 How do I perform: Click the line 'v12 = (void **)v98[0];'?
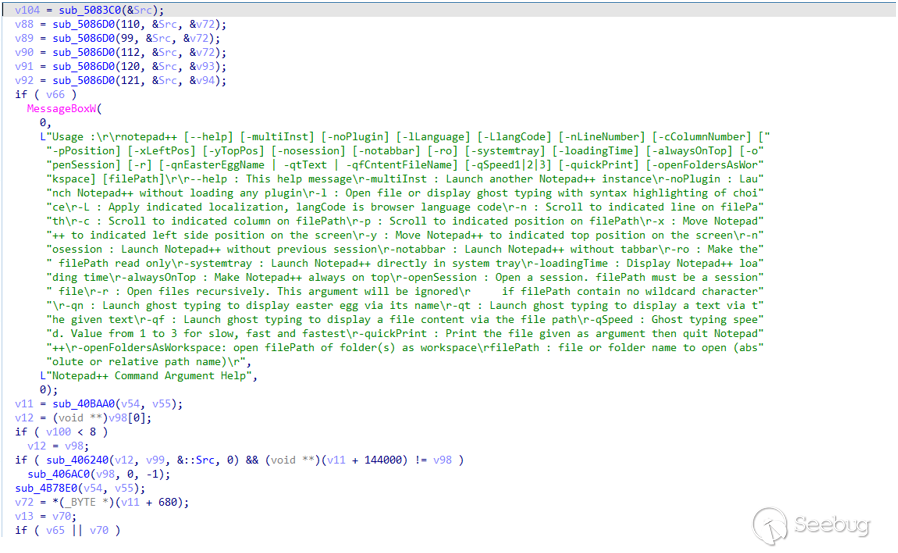point(84,418)
